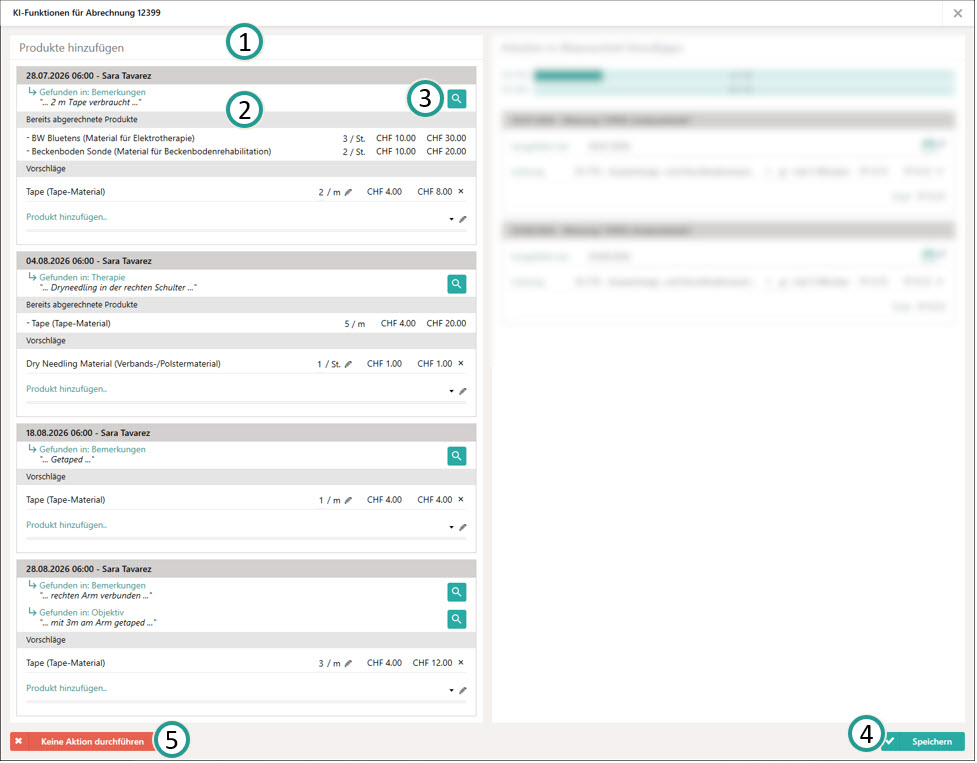Remove the Tape suggestion costing CHF 8.00
977x763 pixels.
[x=461, y=191]
